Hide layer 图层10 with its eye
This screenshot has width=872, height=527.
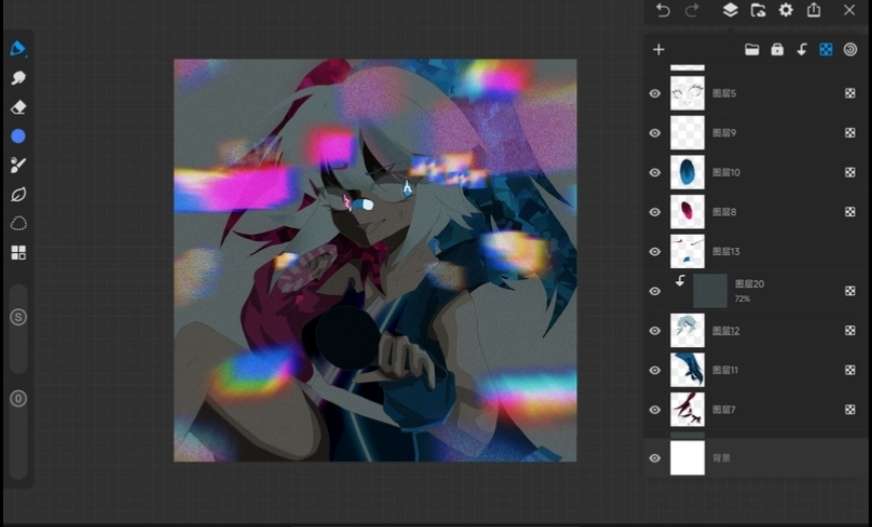(655, 172)
